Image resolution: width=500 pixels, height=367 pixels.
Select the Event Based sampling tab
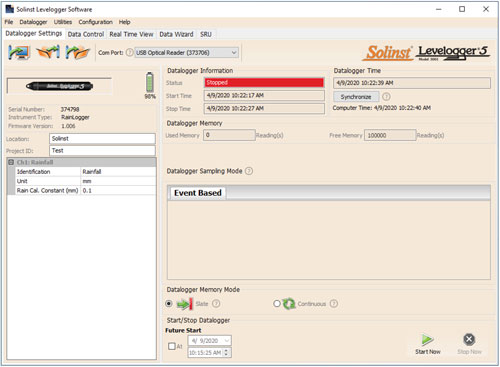[x=198, y=193]
